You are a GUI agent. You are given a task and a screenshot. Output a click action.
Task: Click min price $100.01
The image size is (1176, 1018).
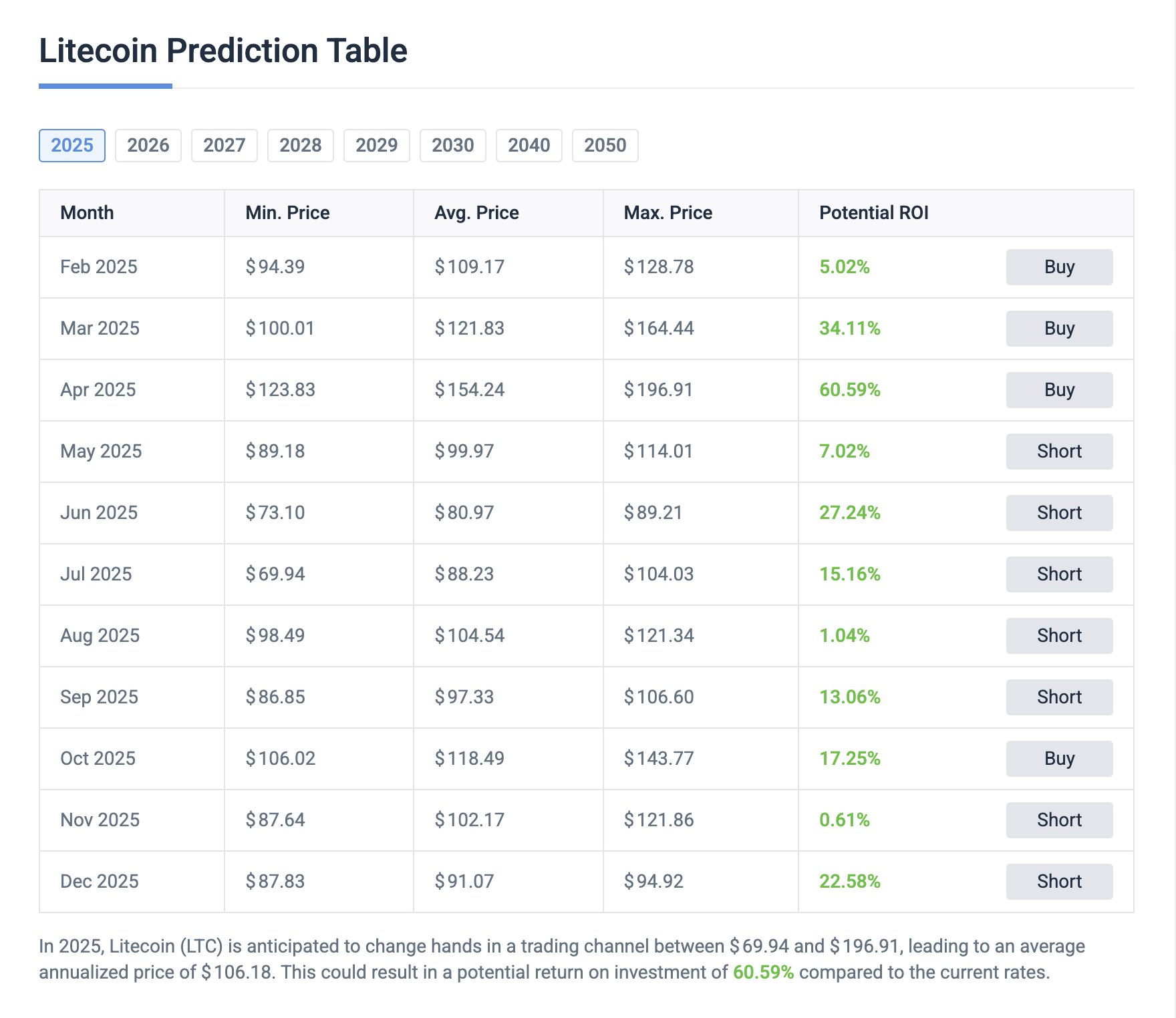tap(280, 329)
